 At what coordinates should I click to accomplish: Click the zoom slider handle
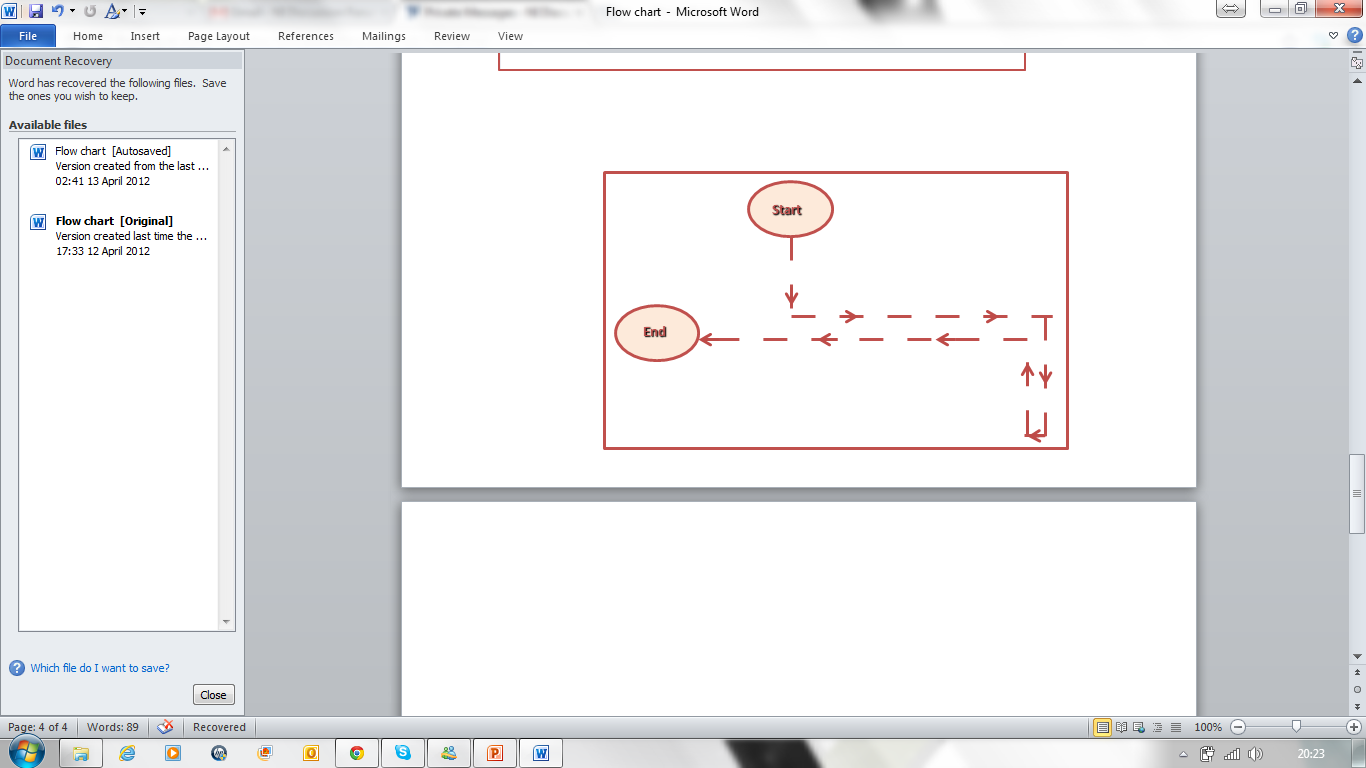coord(1296,727)
